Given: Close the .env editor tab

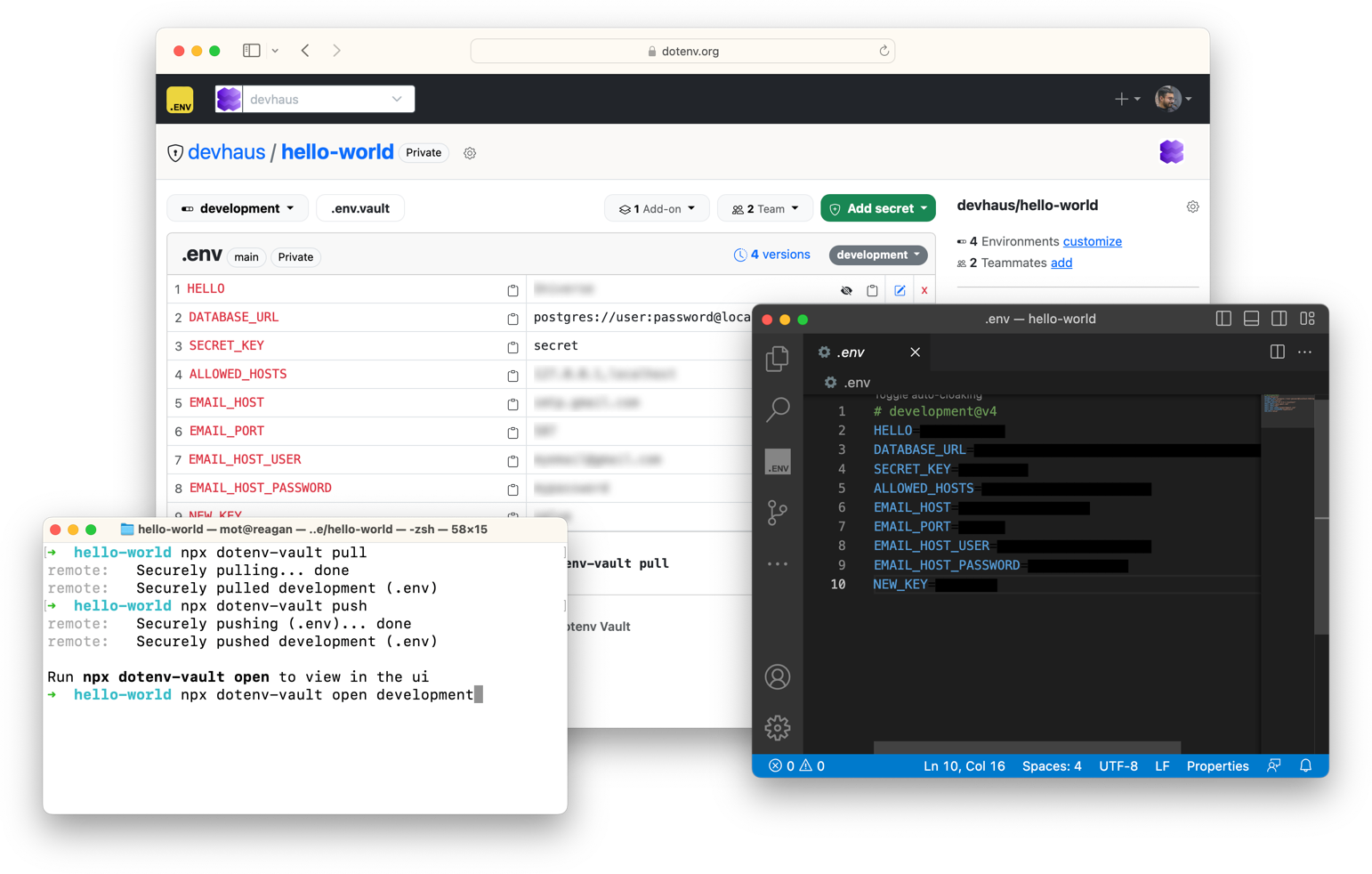Looking at the screenshot, I should 915,352.
